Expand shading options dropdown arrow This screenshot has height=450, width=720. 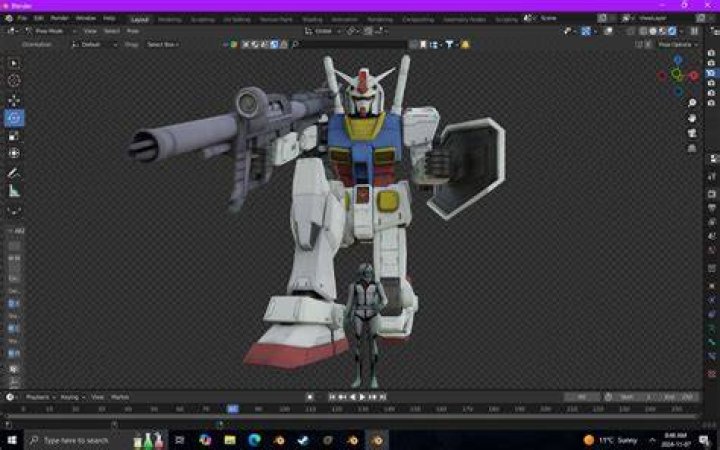681,31
